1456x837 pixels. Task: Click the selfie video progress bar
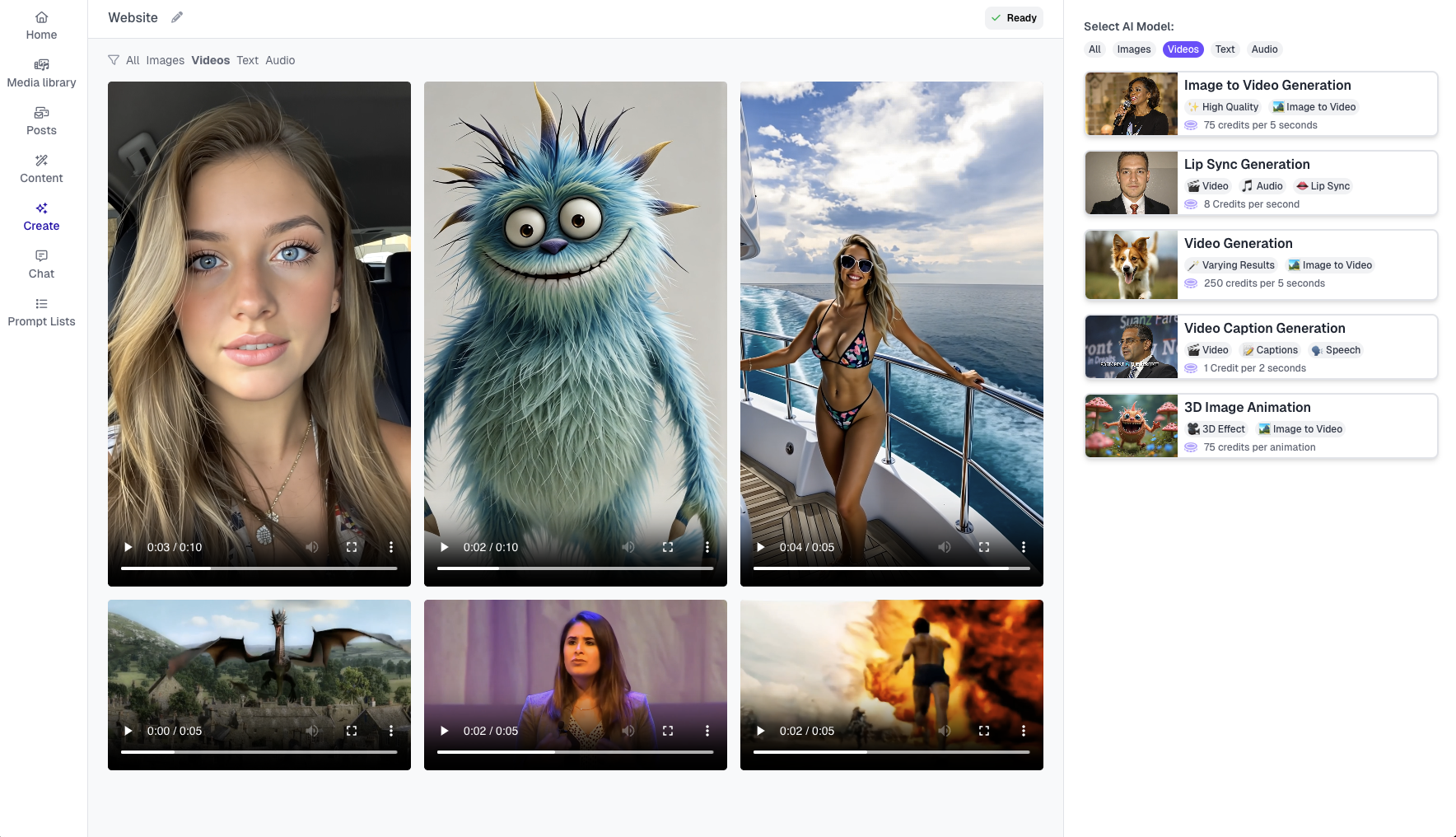coord(259,568)
